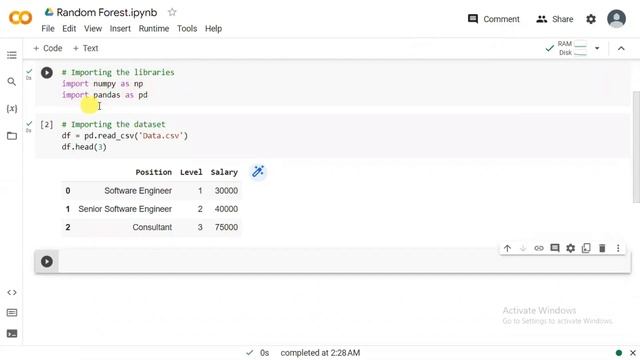Select the Software Engineer cell
The height and width of the screenshot is (360, 640).
138,191
